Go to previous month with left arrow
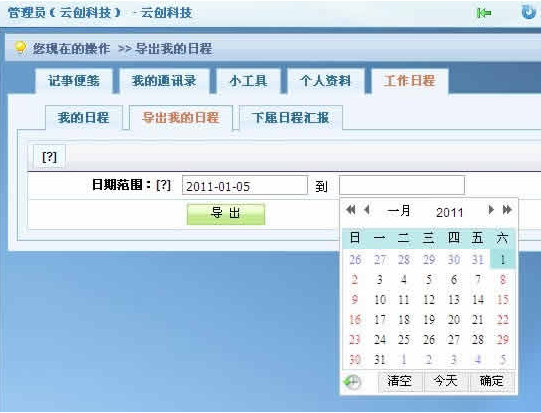The height and width of the screenshot is (413, 541). (367, 209)
